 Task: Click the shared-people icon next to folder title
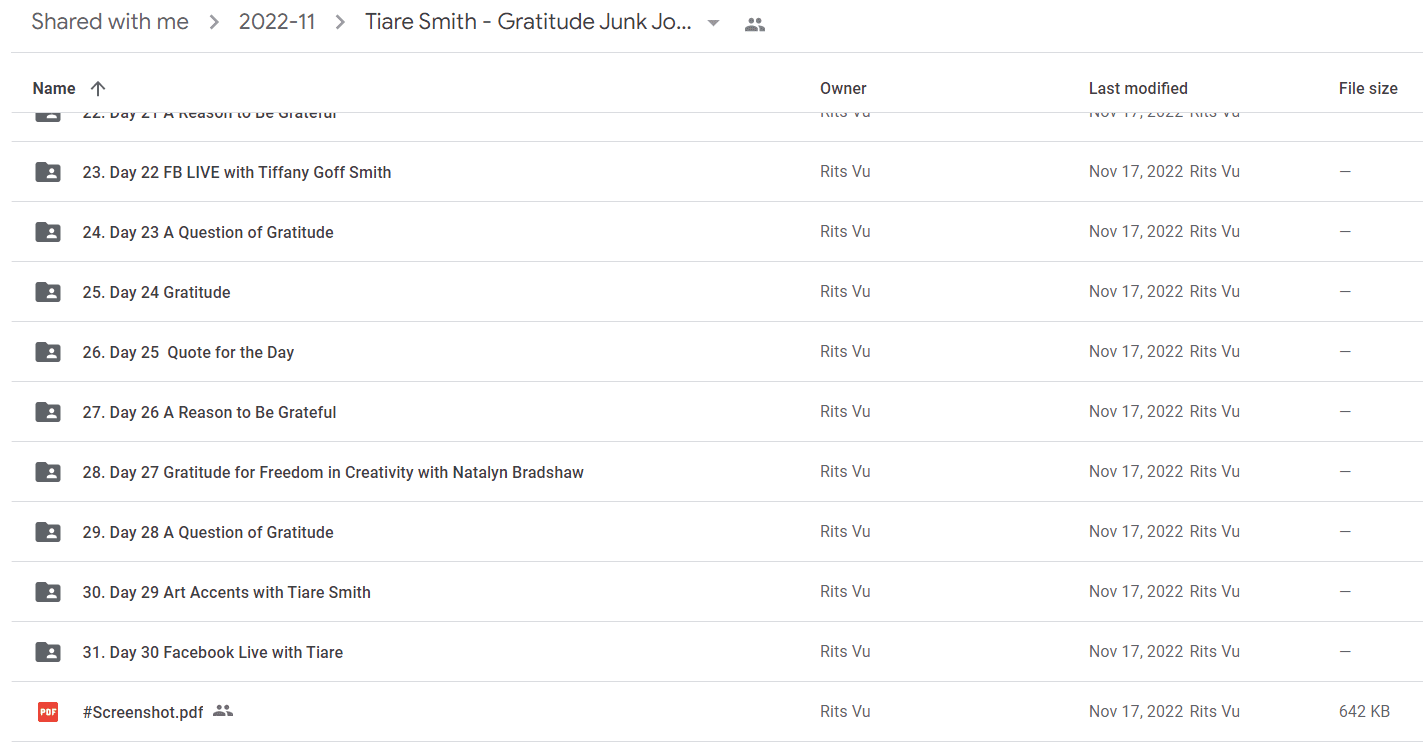click(755, 25)
